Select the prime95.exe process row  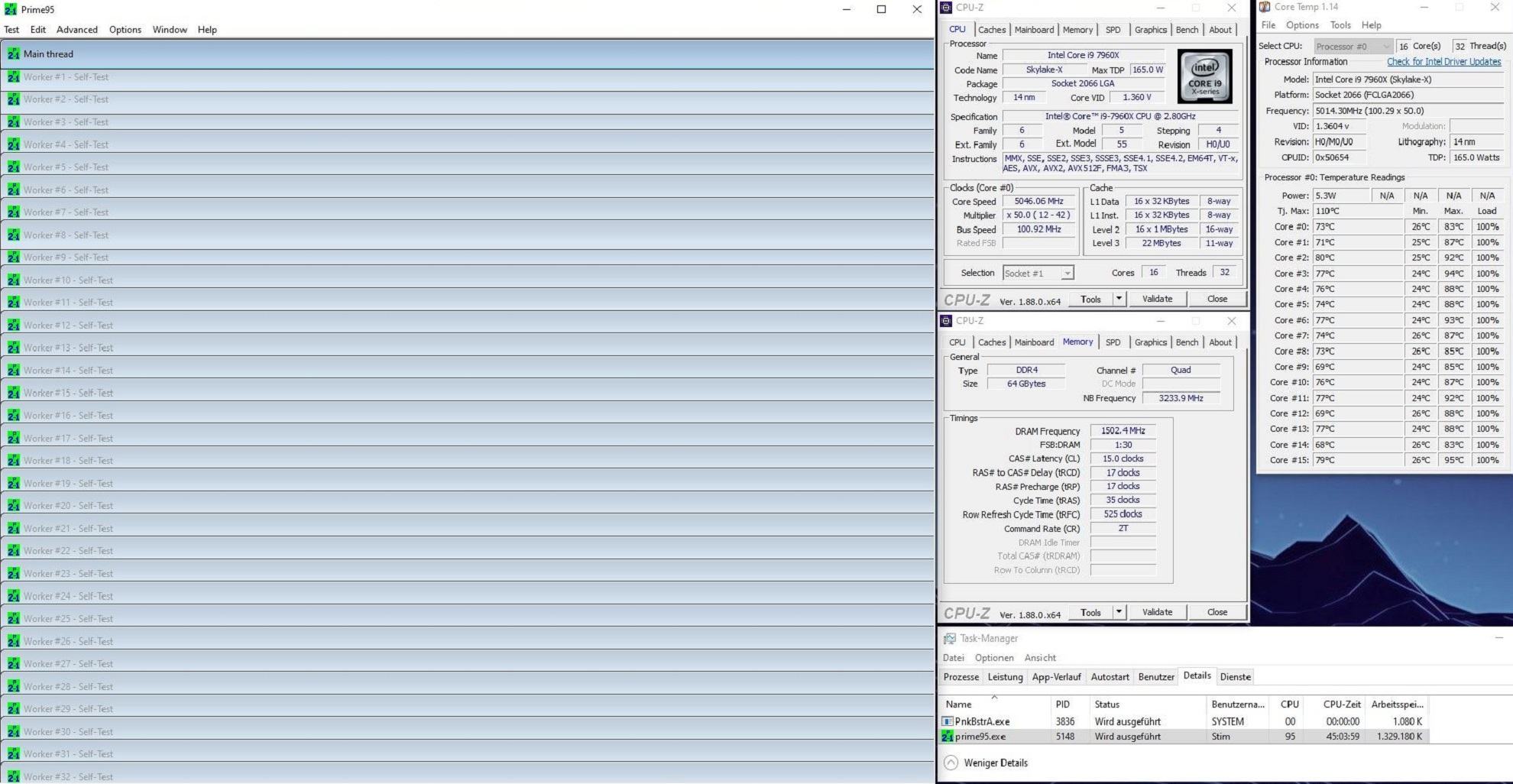tap(1184, 737)
